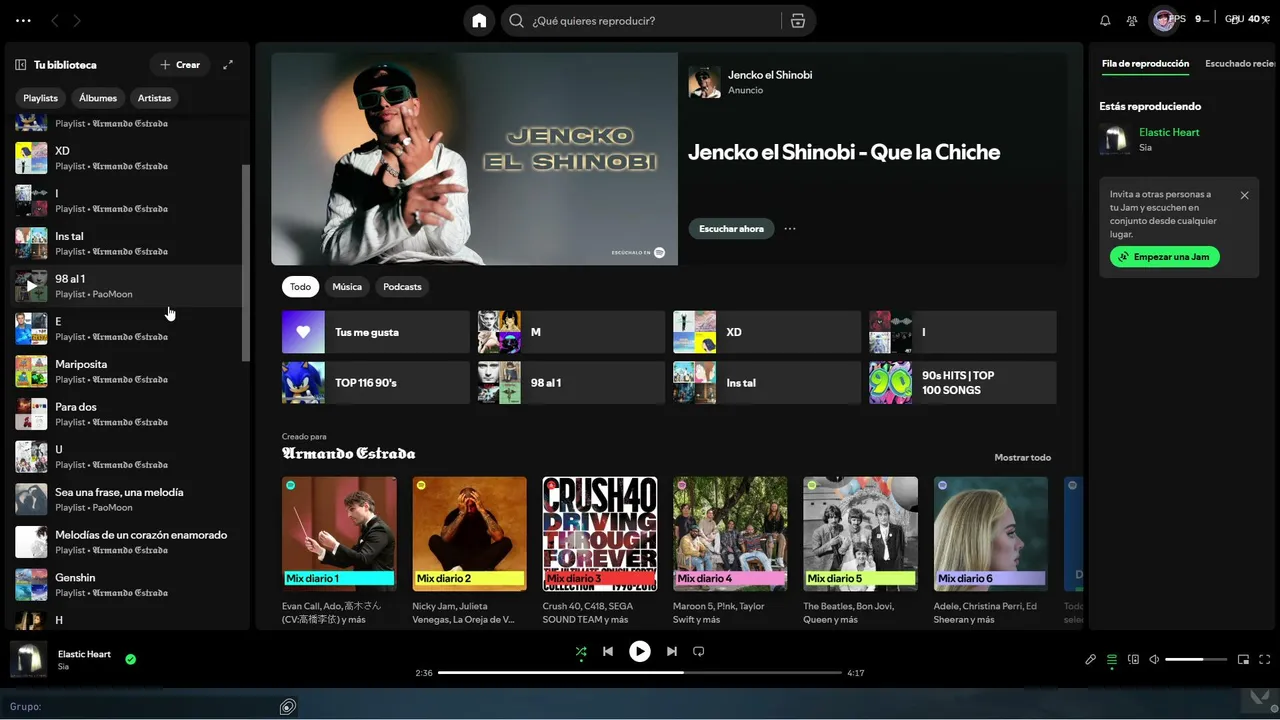This screenshot has width=1280, height=720.
Task: Switch to full screen player icon
Action: (x=1265, y=660)
